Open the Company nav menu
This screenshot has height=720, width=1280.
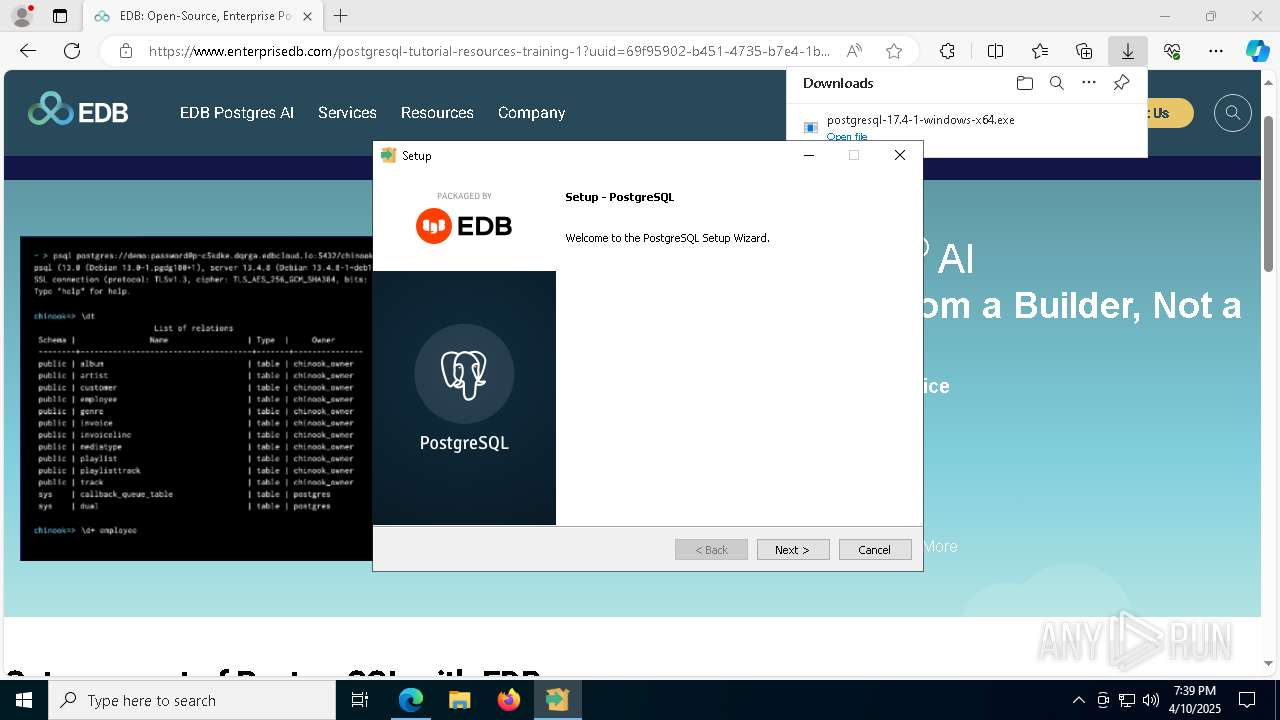pyautogui.click(x=531, y=113)
